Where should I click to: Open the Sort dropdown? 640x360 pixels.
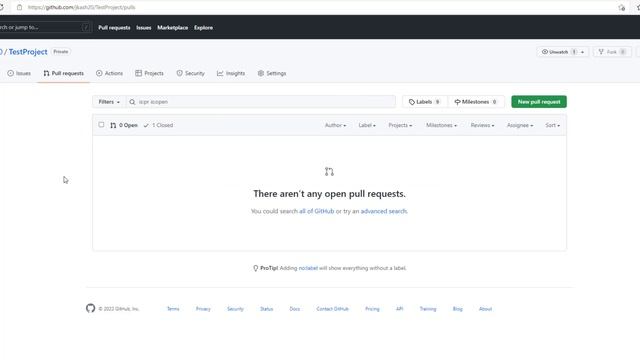(x=552, y=125)
